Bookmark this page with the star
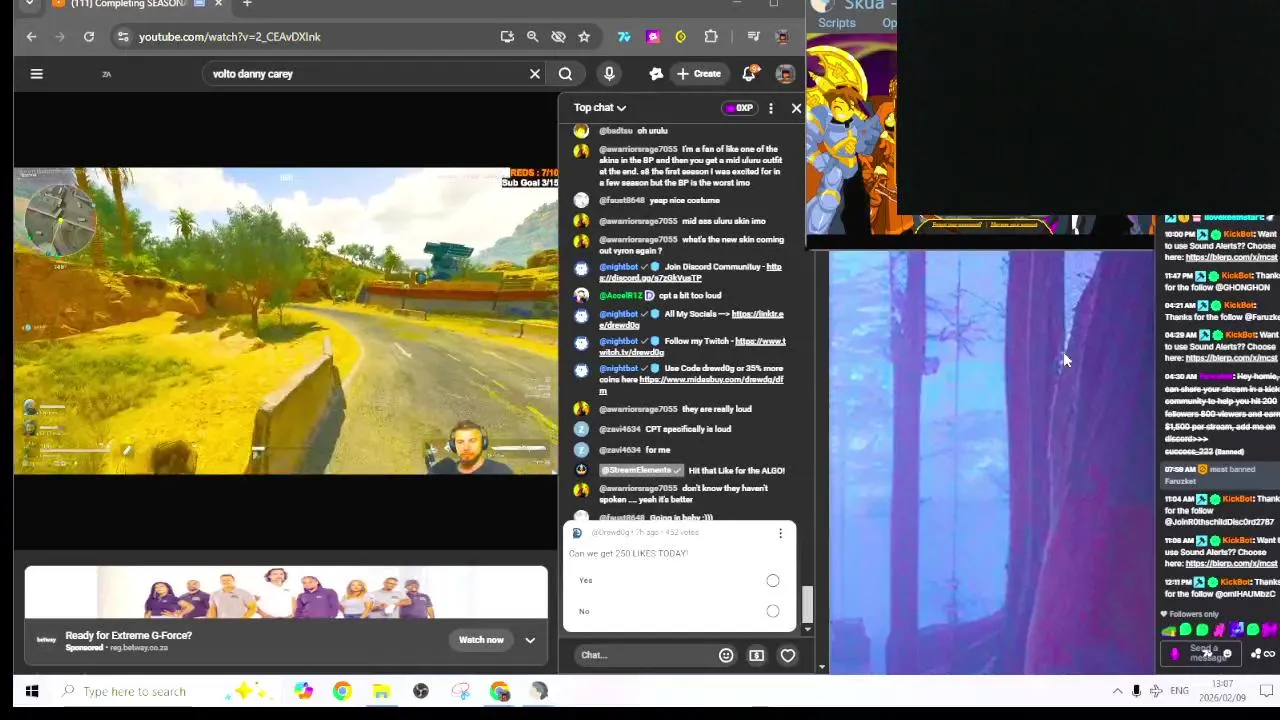Image resolution: width=1280 pixels, height=720 pixels. [x=584, y=37]
